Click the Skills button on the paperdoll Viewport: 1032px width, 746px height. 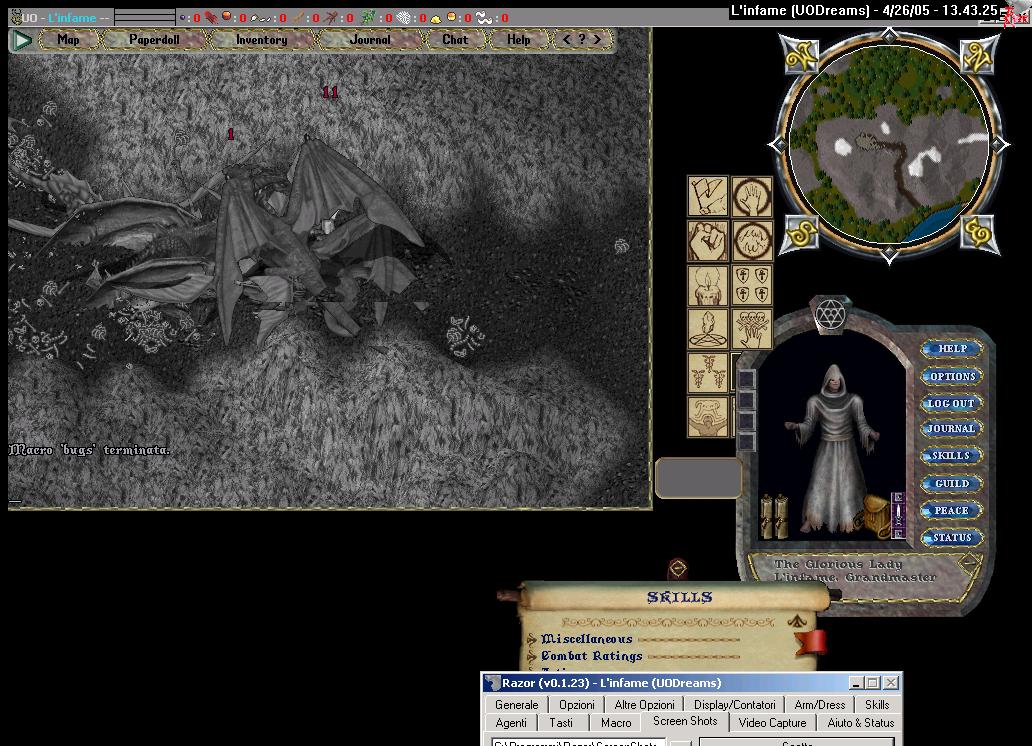pos(951,455)
